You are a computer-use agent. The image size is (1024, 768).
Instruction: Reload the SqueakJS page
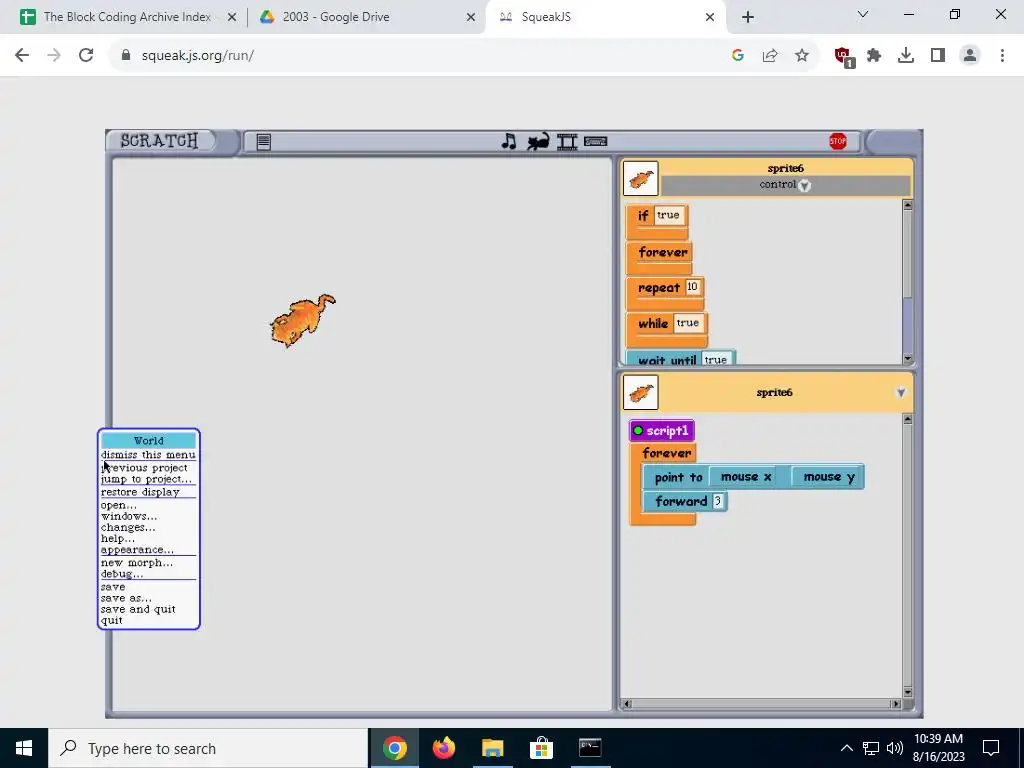pos(86,56)
